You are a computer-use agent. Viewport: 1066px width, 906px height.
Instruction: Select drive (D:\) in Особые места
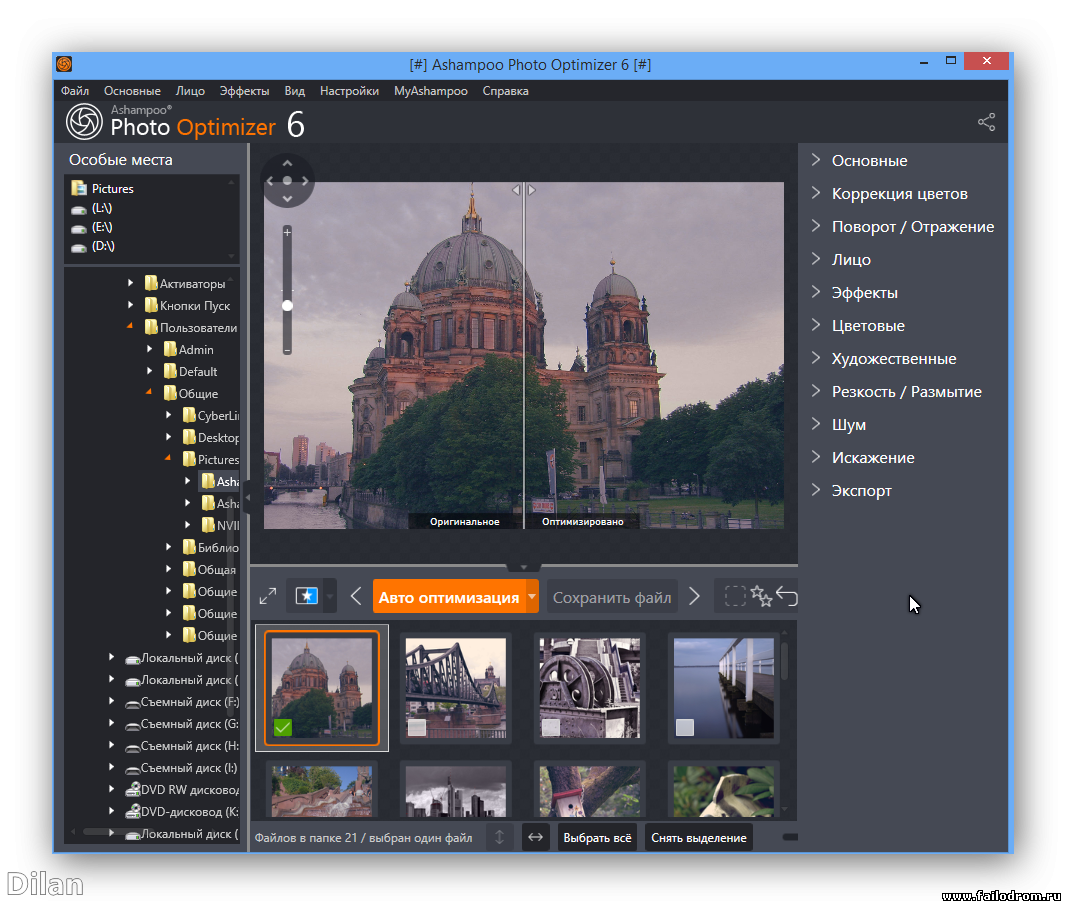(x=92, y=246)
